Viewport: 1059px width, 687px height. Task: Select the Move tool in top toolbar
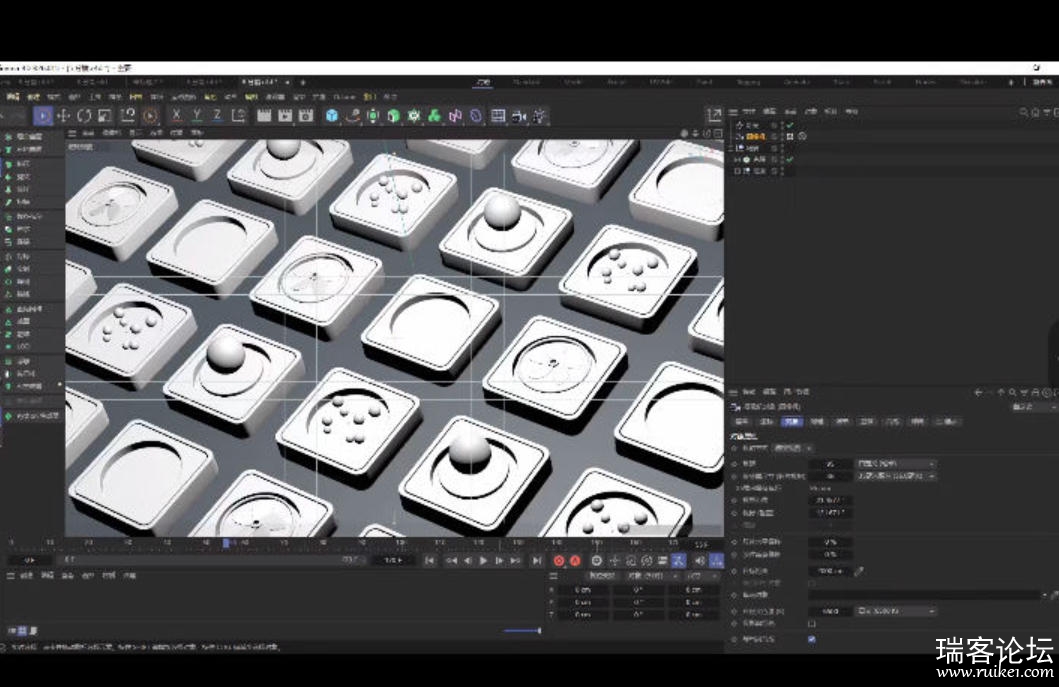coord(63,116)
